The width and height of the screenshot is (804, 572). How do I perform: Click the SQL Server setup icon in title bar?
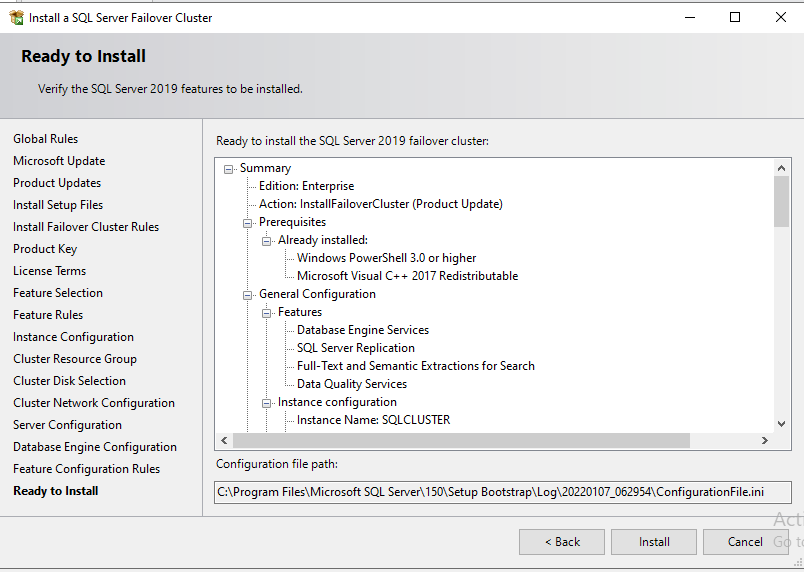[x=16, y=17]
